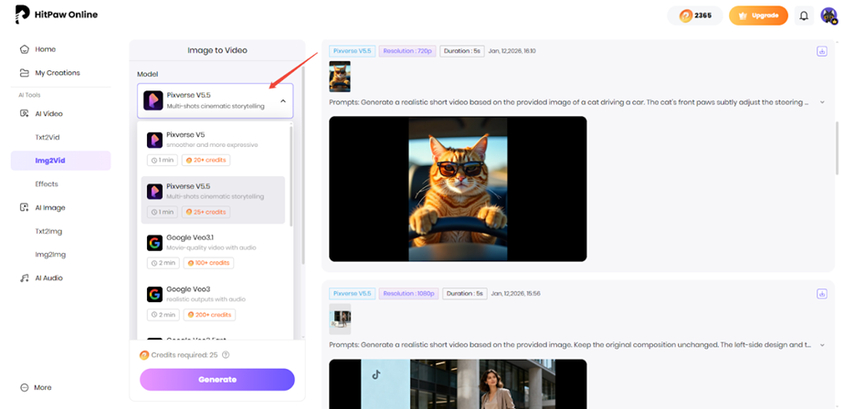Click the More circle icon
Screen dimensions: 855x409
pos(24,388)
